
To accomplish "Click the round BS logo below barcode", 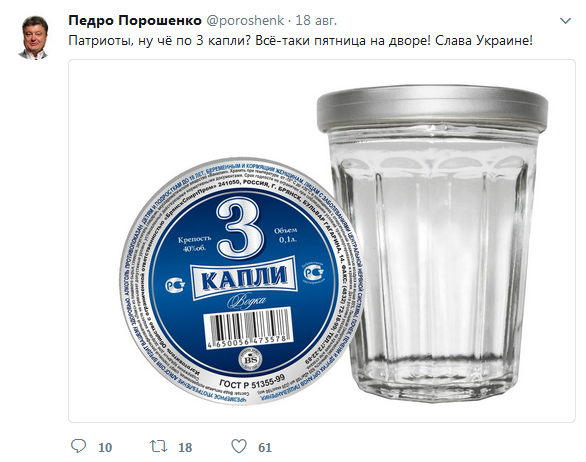I will 250,360.
